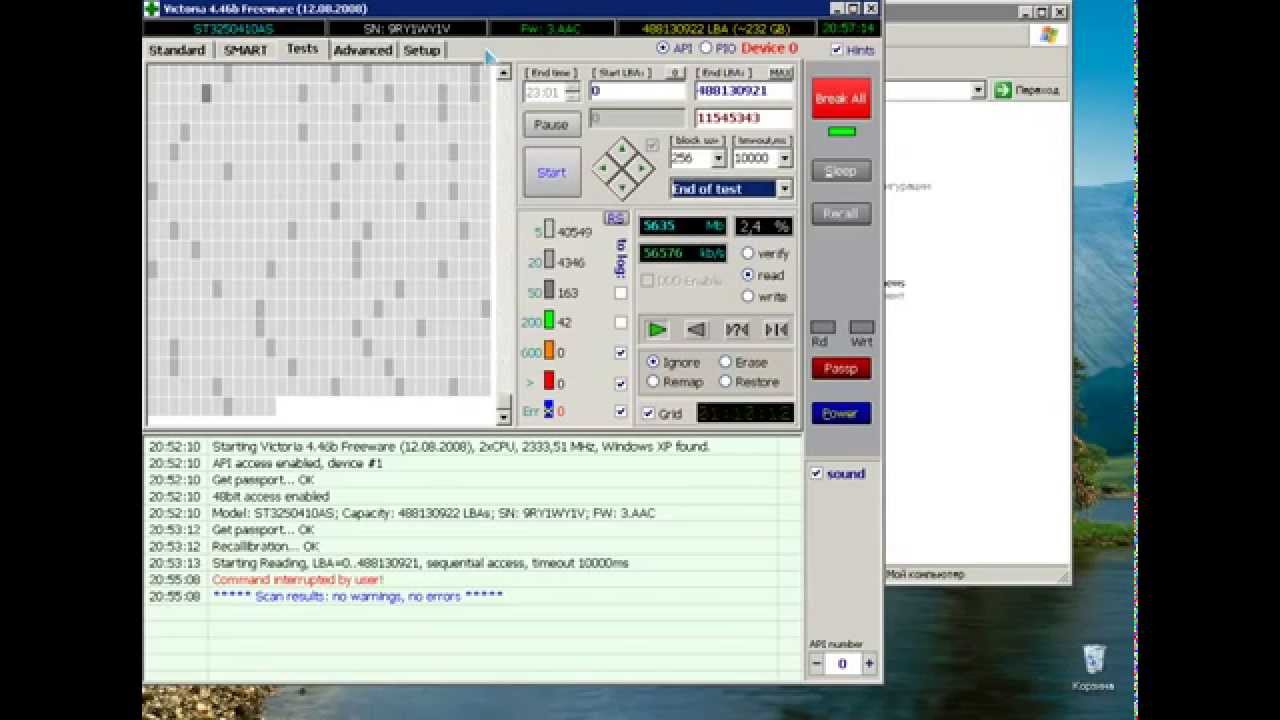Open the Recycle Bin on desktop

click(1093, 667)
